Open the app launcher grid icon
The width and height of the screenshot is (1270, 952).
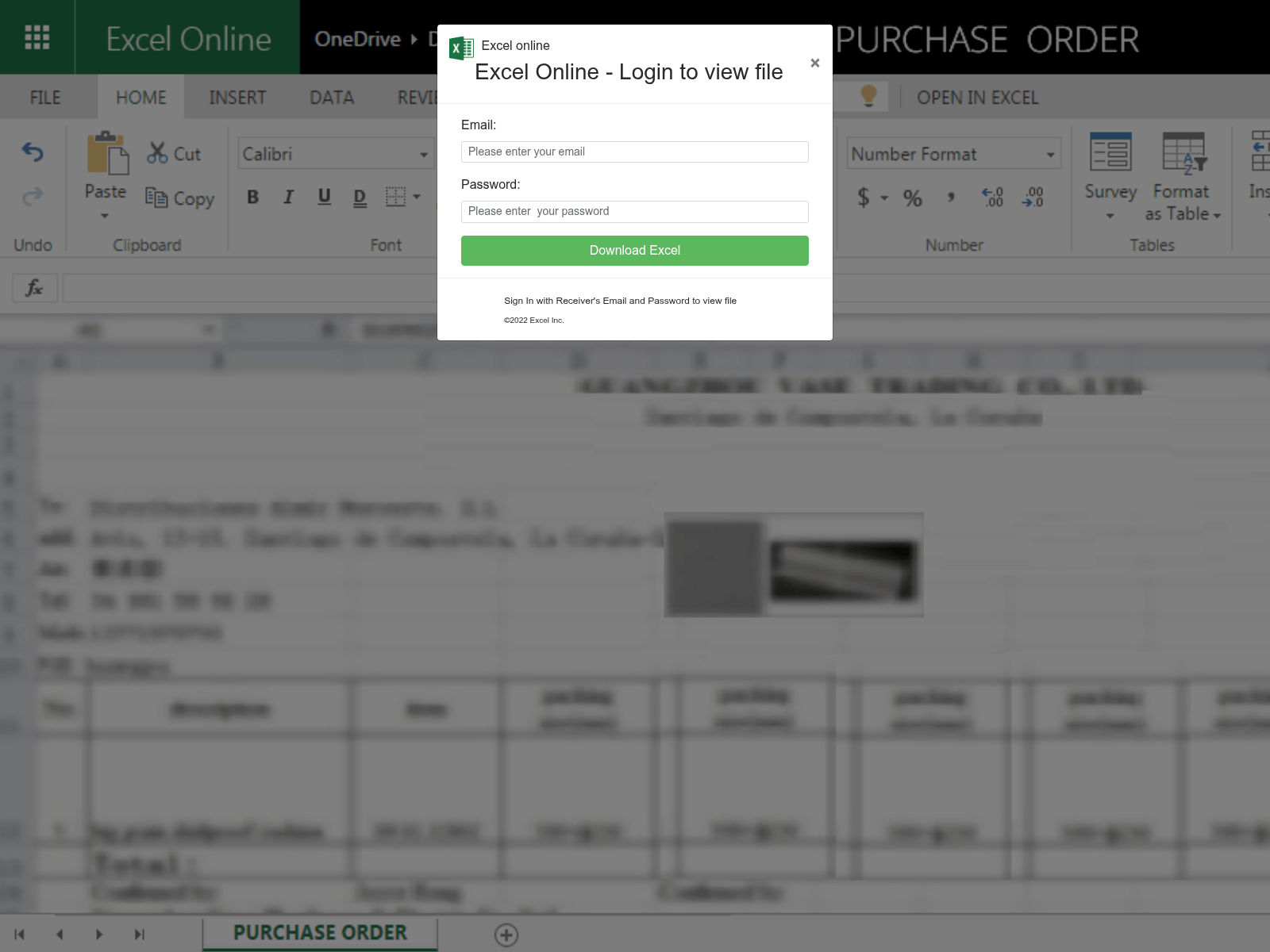[37, 37]
